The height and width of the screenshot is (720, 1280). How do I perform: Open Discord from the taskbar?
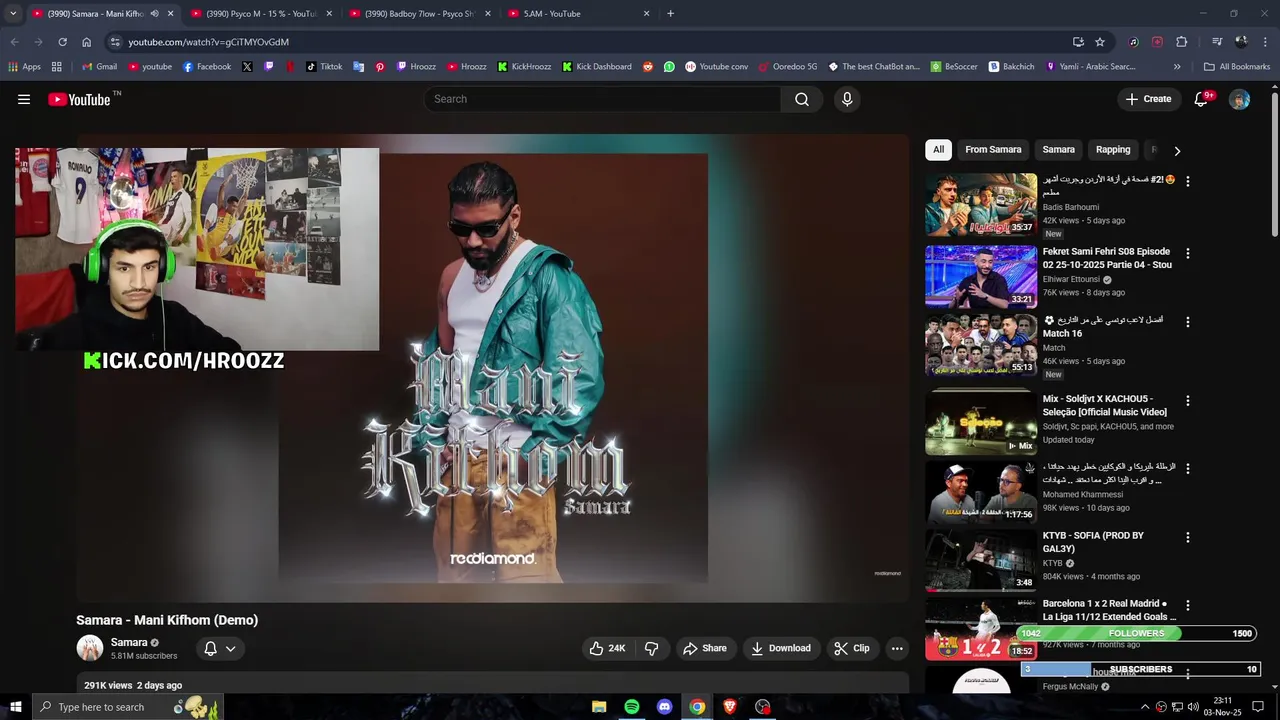point(665,707)
